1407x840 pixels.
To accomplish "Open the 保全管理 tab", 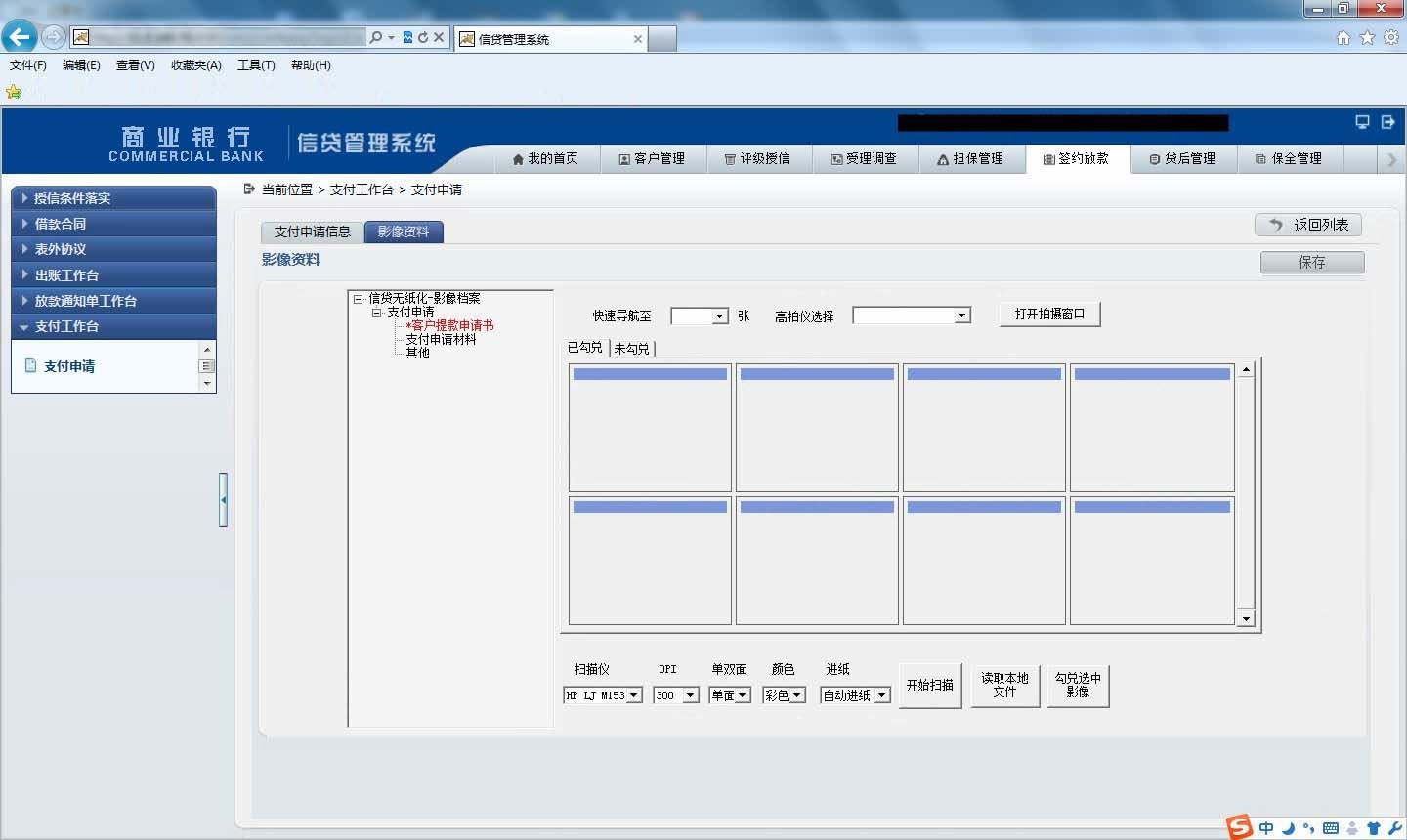I will (x=1290, y=158).
